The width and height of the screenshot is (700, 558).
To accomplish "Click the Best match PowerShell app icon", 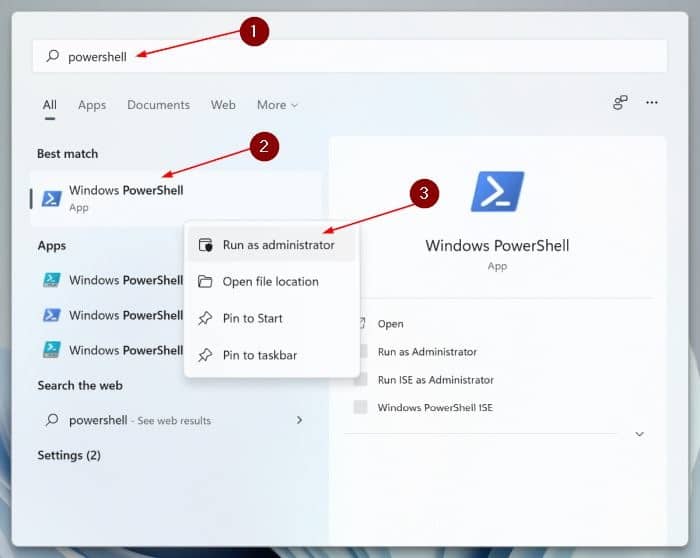I will click(52, 199).
